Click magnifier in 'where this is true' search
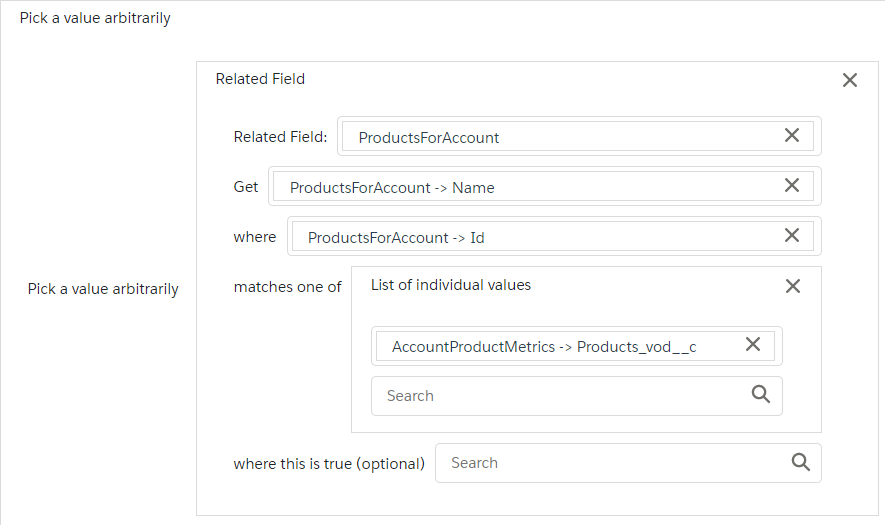This screenshot has width=885, height=525. [x=800, y=462]
